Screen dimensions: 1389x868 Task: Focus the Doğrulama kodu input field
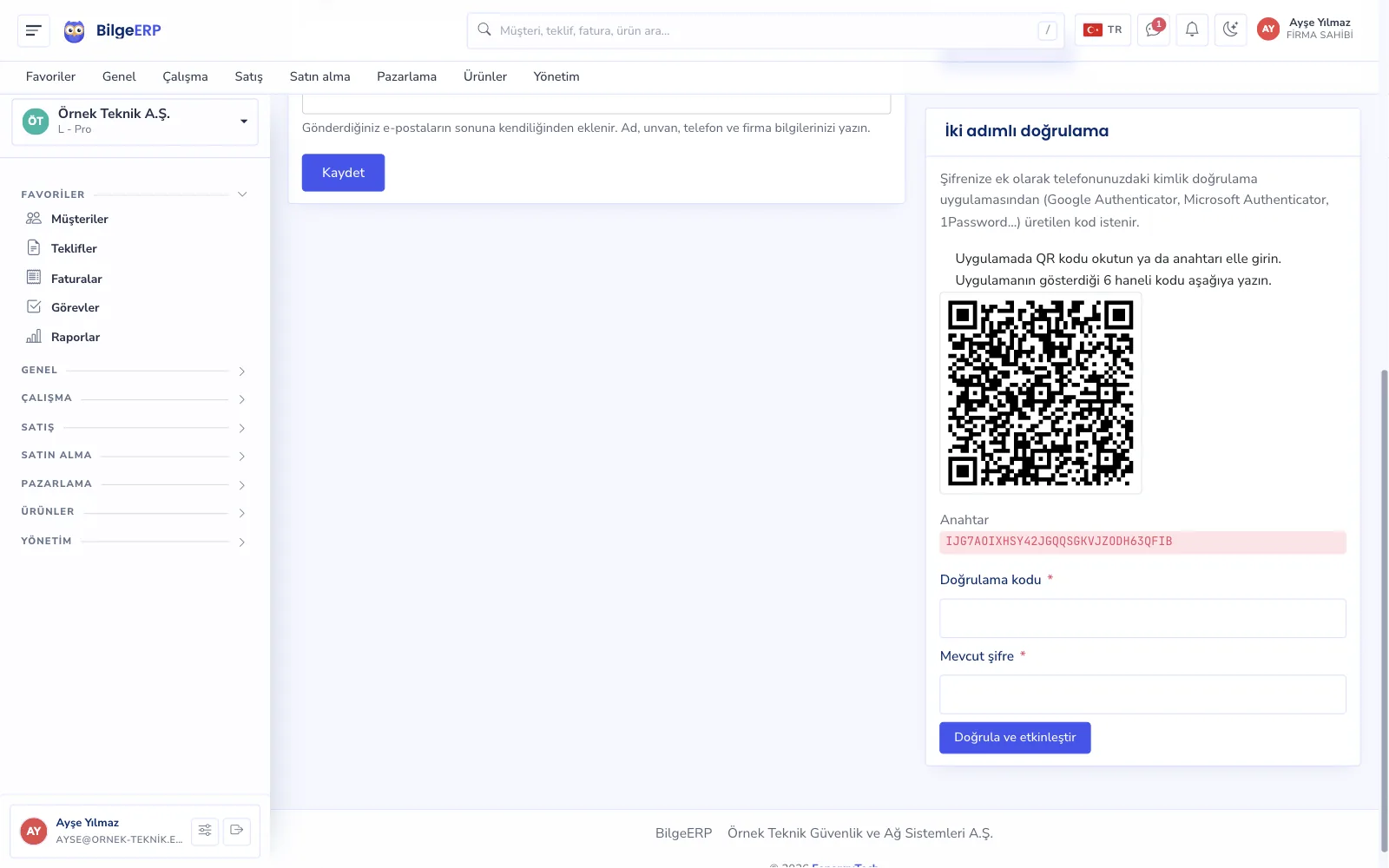click(1142, 618)
